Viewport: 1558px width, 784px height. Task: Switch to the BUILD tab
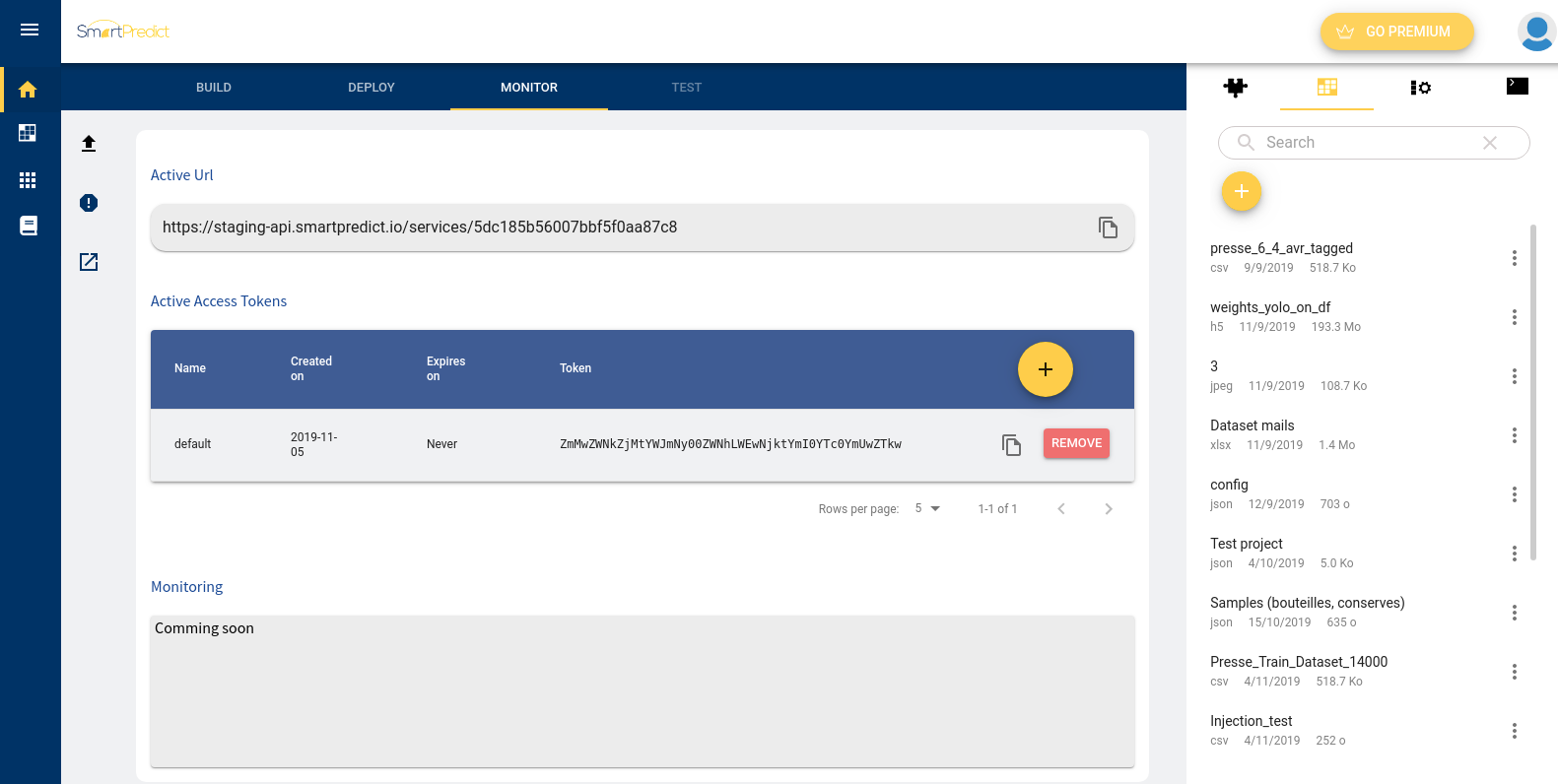tap(214, 88)
